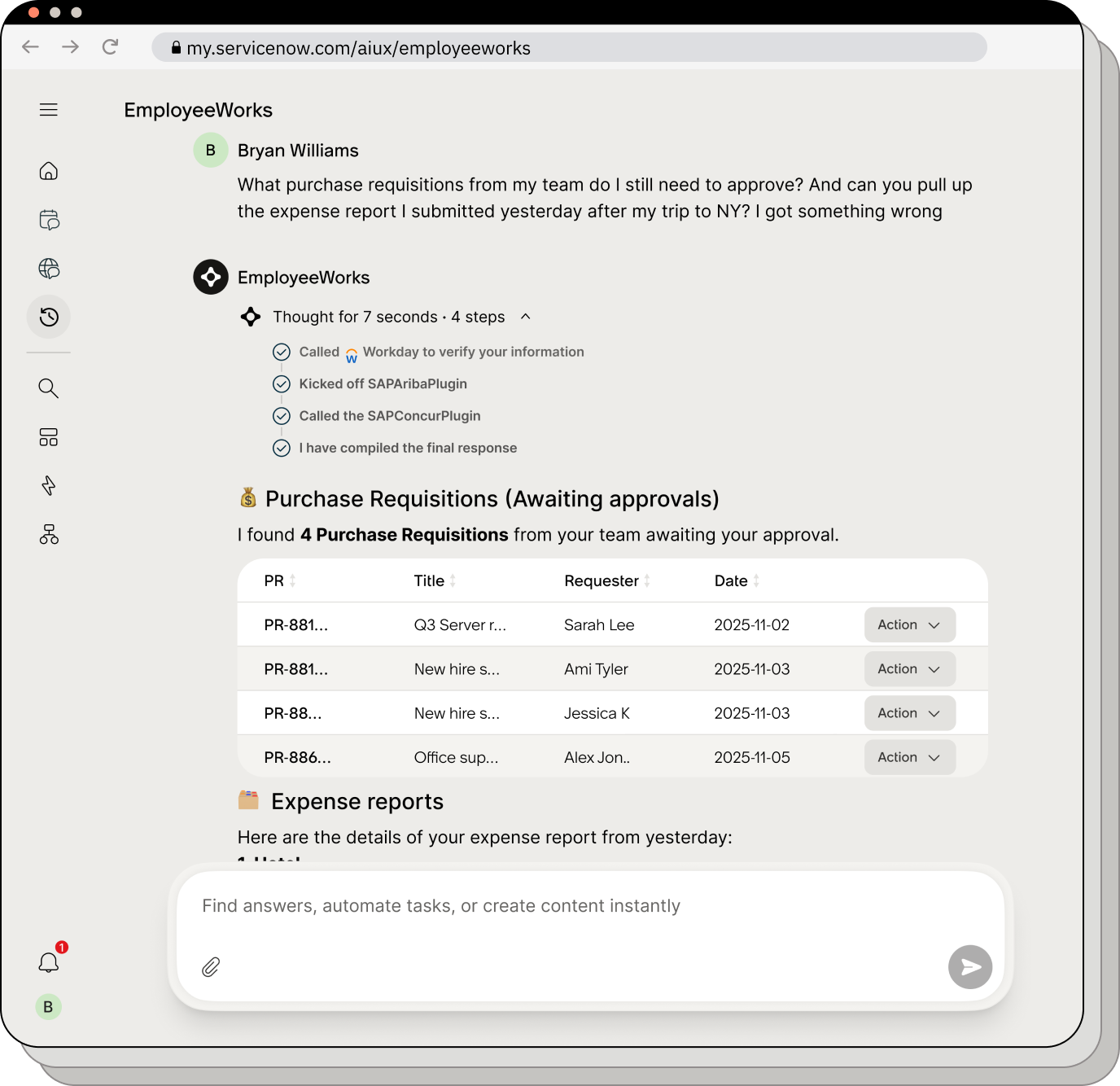Reload the page with the refresh icon
1120x1086 pixels.
[111, 47]
